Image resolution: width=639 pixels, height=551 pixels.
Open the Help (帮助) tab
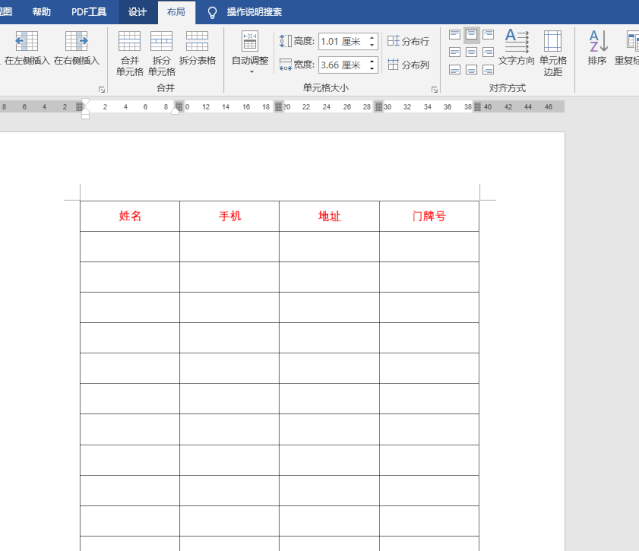coord(42,12)
